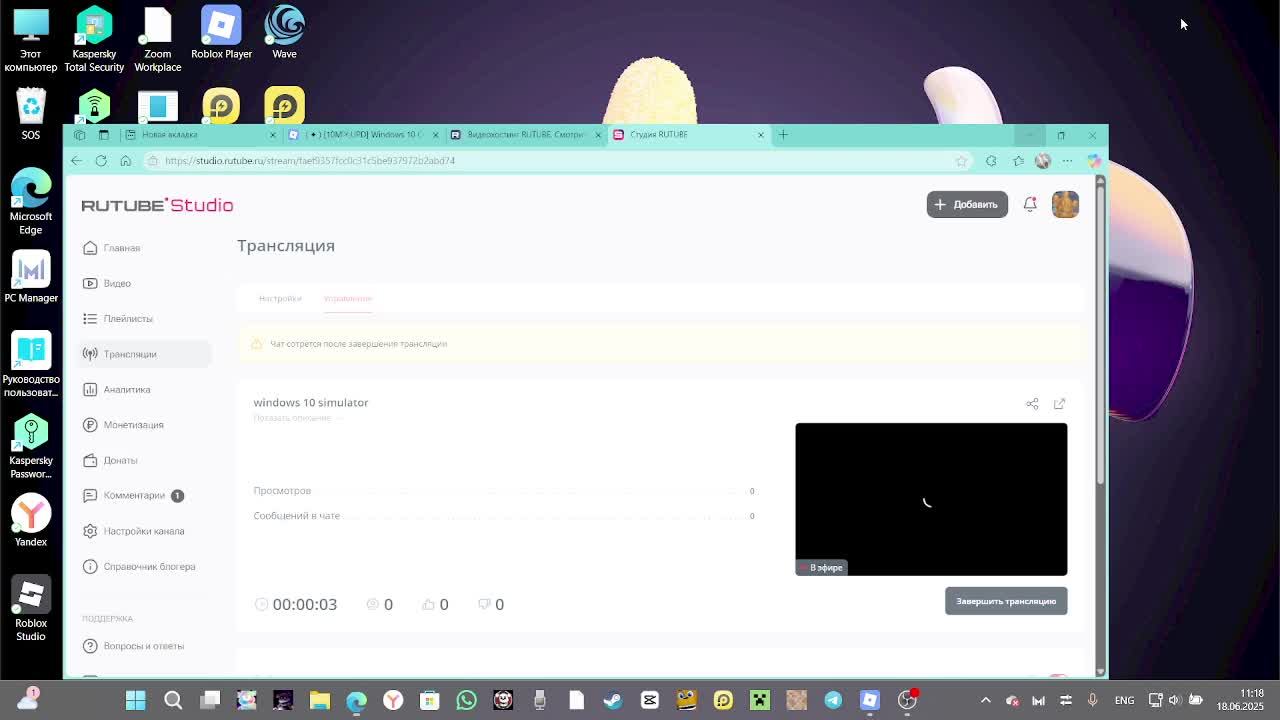
Task: Open the Copilot icon in Edge toolbar
Action: 1094,160
